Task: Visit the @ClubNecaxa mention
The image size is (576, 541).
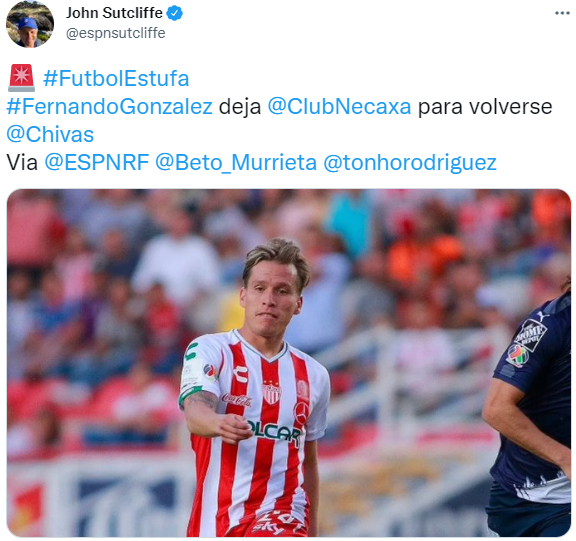Action: click(x=339, y=107)
